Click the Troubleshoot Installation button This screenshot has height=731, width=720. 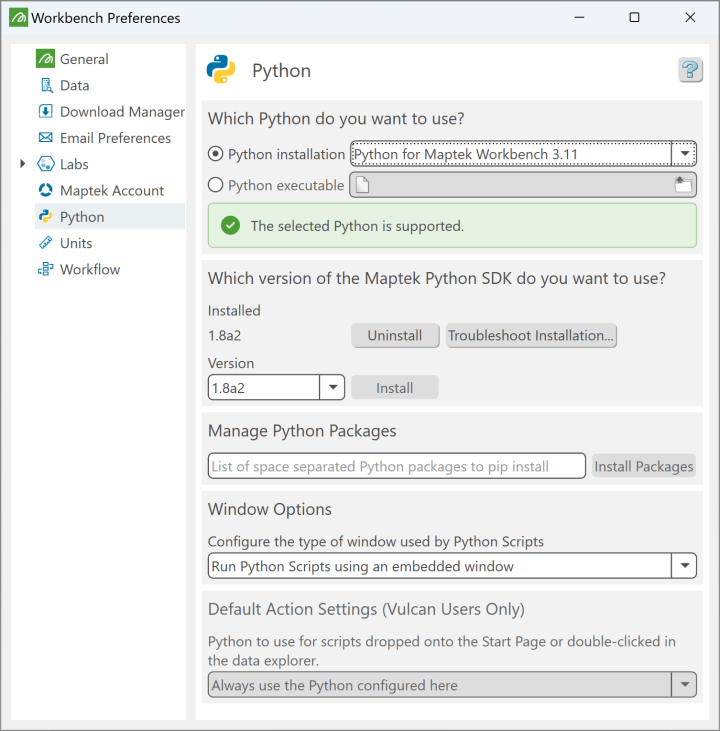[531, 336]
